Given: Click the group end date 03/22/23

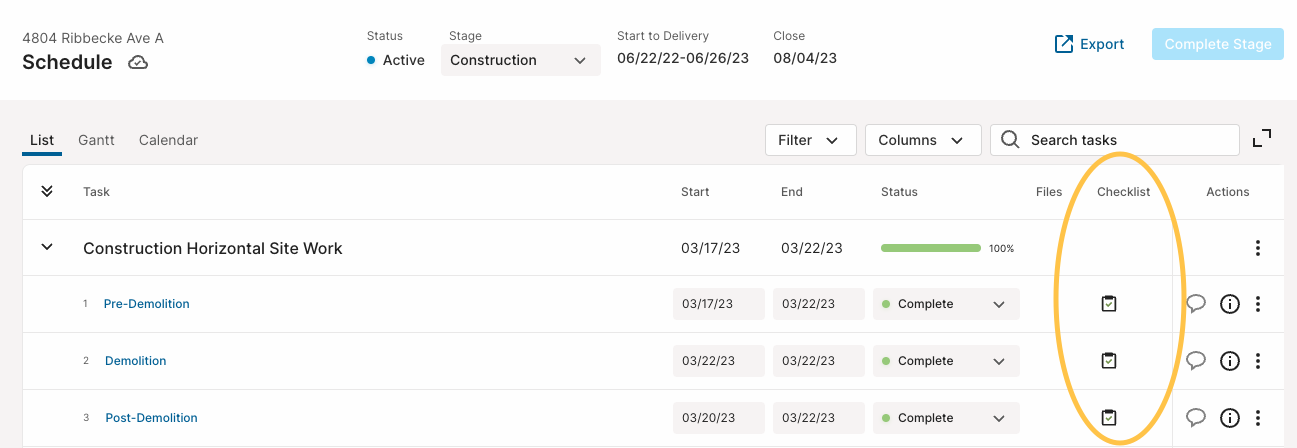Looking at the screenshot, I should point(812,248).
